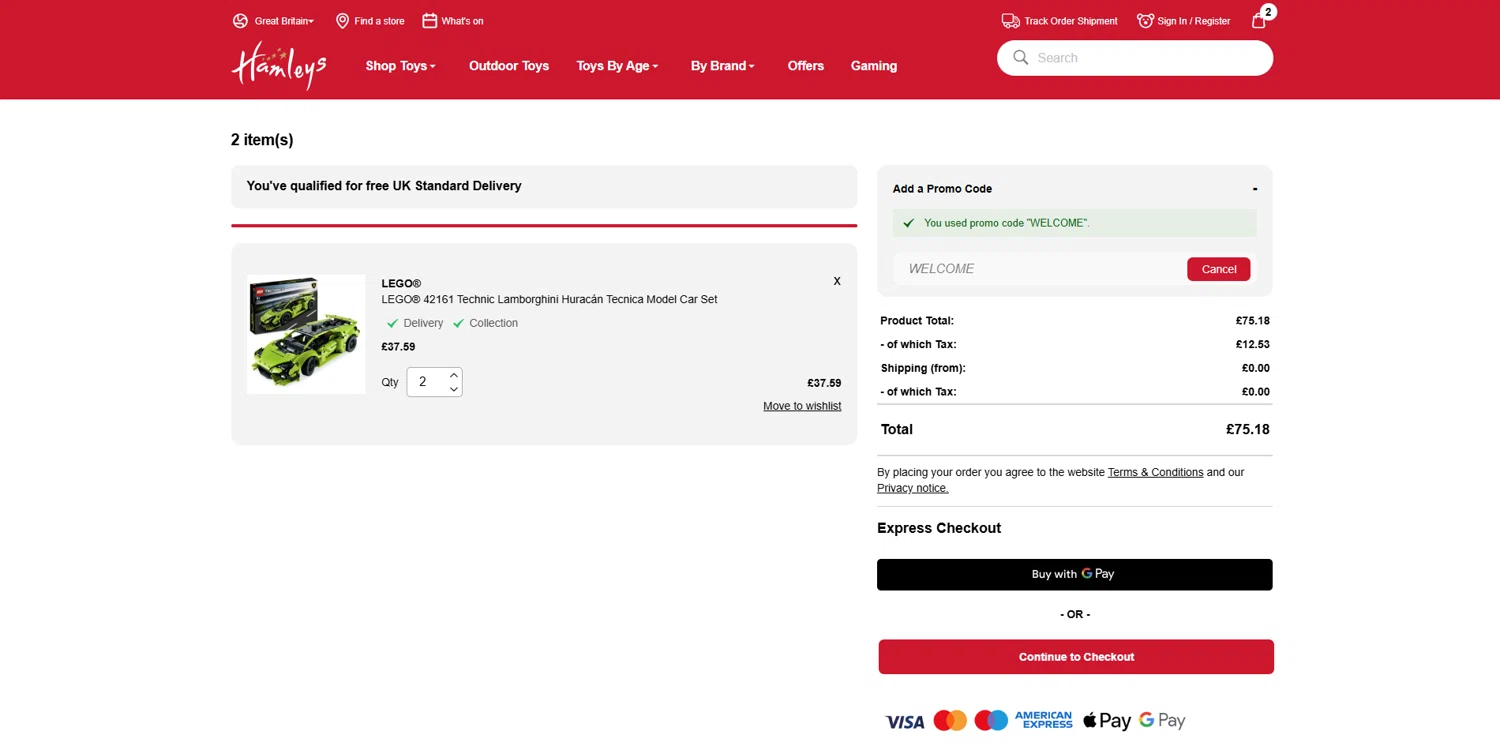Expand the Toys By Age menu
Screen dimensions: 1500x746
pos(617,66)
